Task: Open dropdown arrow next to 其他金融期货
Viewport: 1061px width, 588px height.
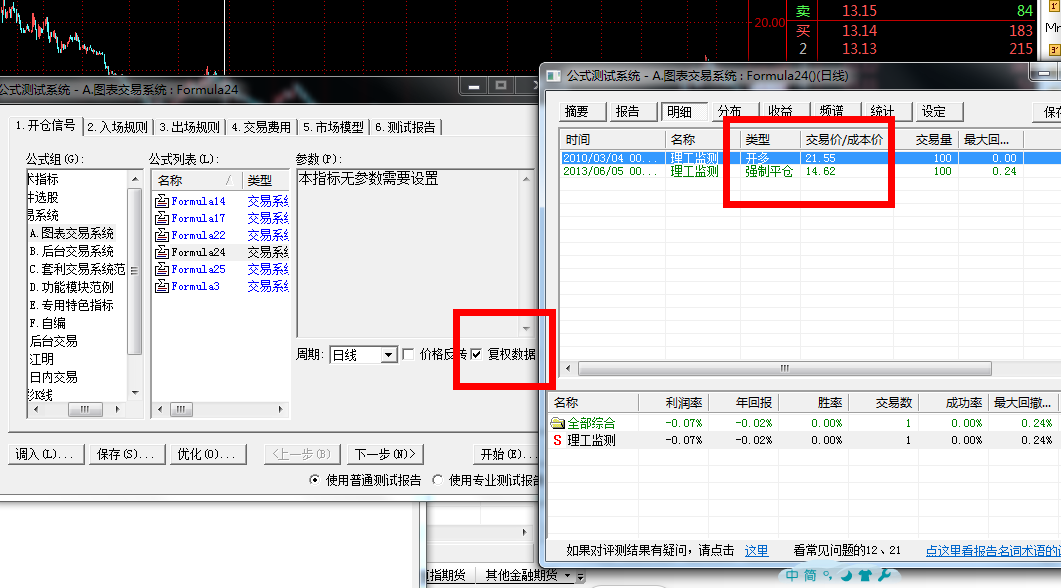Action: pyautogui.click(x=568, y=575)
